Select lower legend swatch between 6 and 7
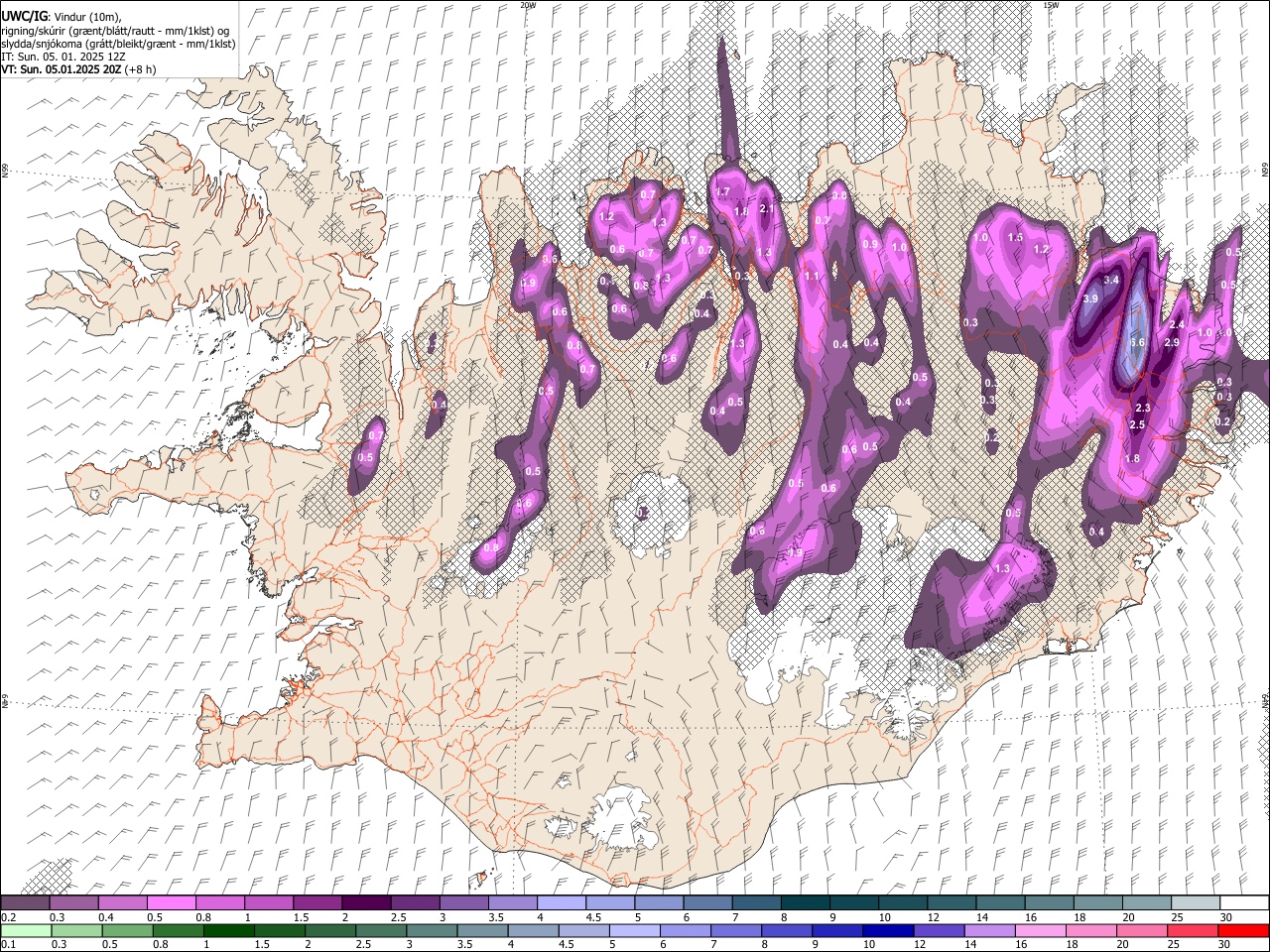 (x=685, y=931)
